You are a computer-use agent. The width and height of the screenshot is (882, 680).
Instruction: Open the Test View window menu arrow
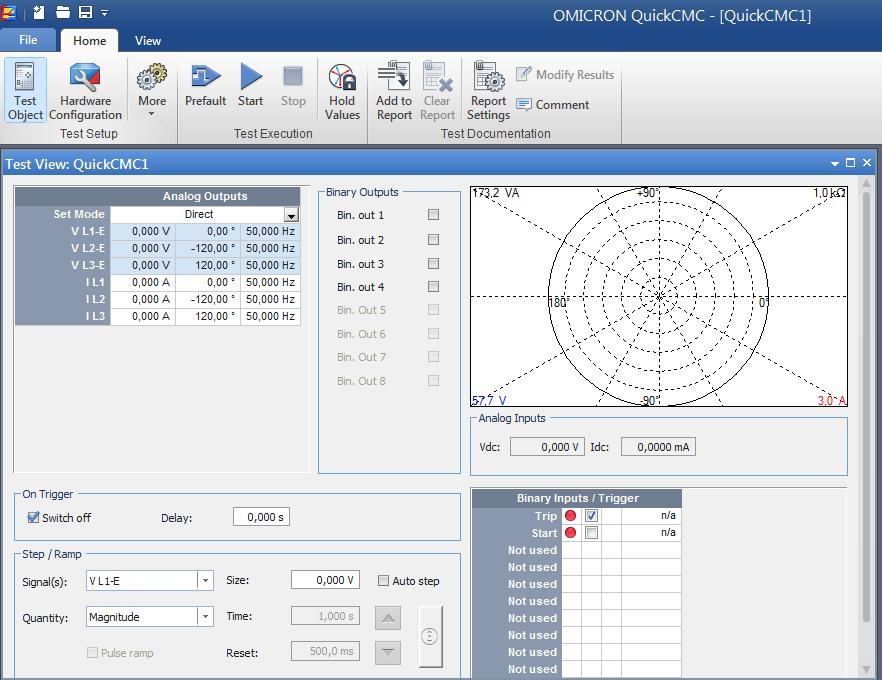click(835, 164)
